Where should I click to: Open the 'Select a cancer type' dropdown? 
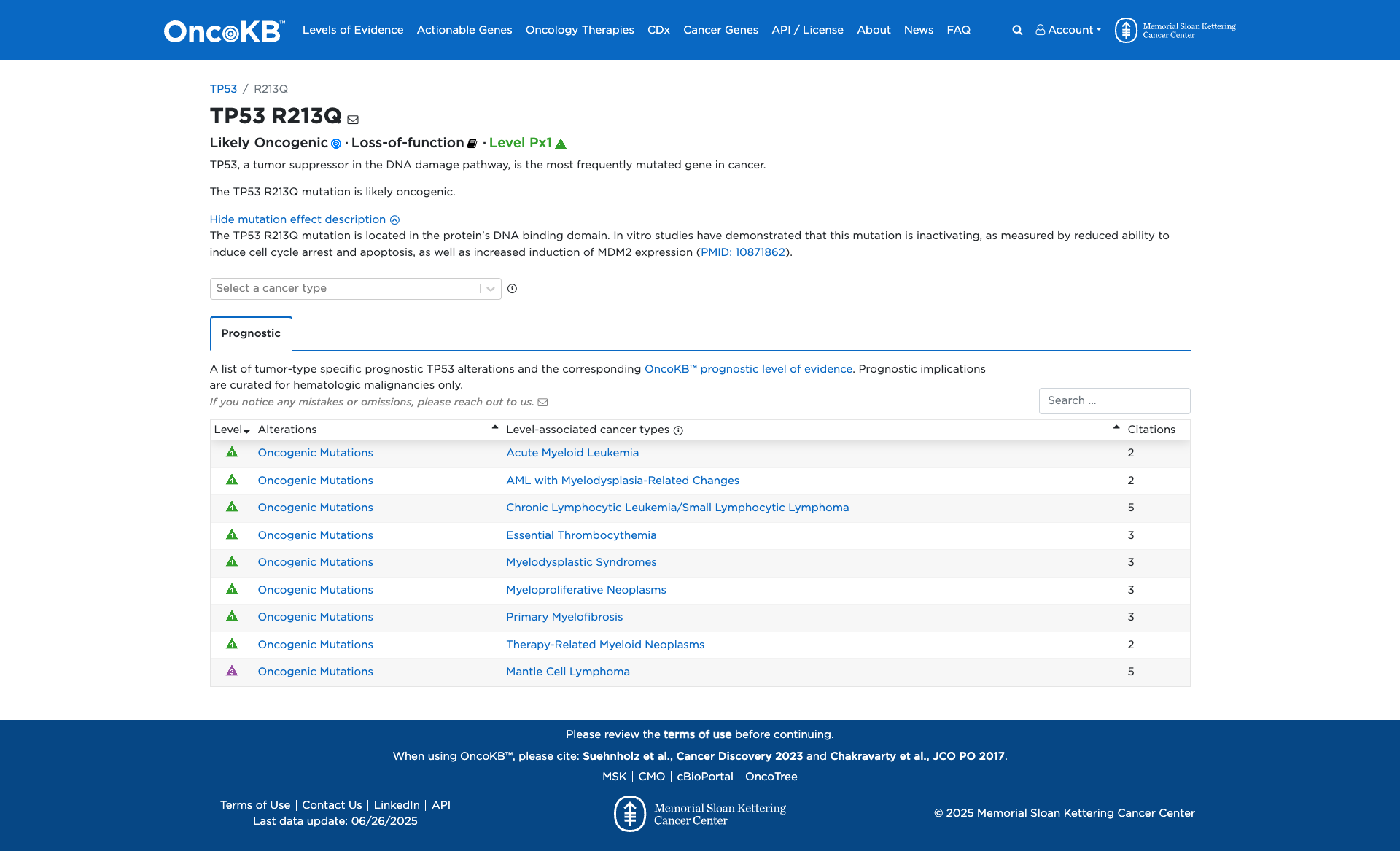point(355,288)
